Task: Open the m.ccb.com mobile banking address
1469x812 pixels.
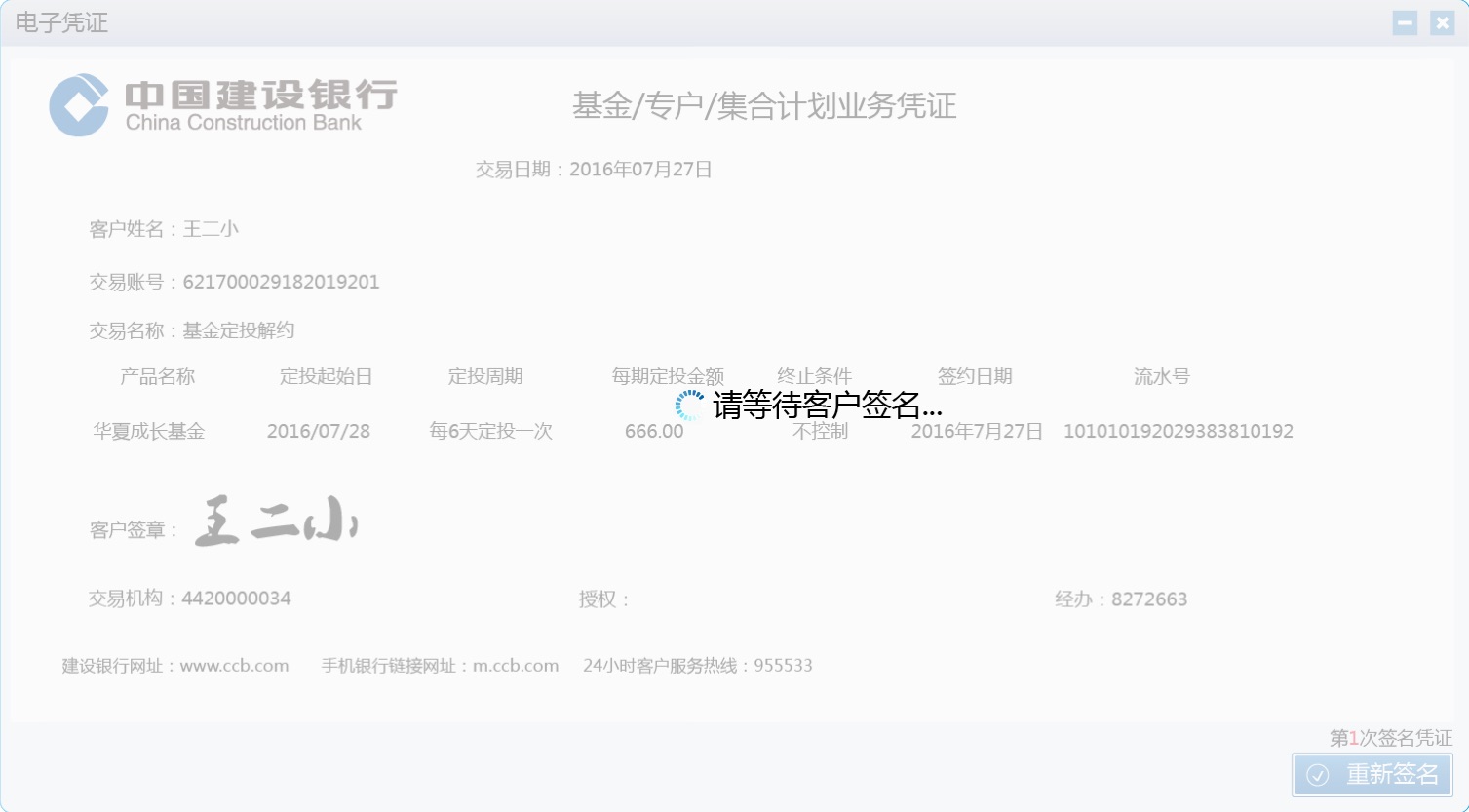Action: (x=516, y=666)
